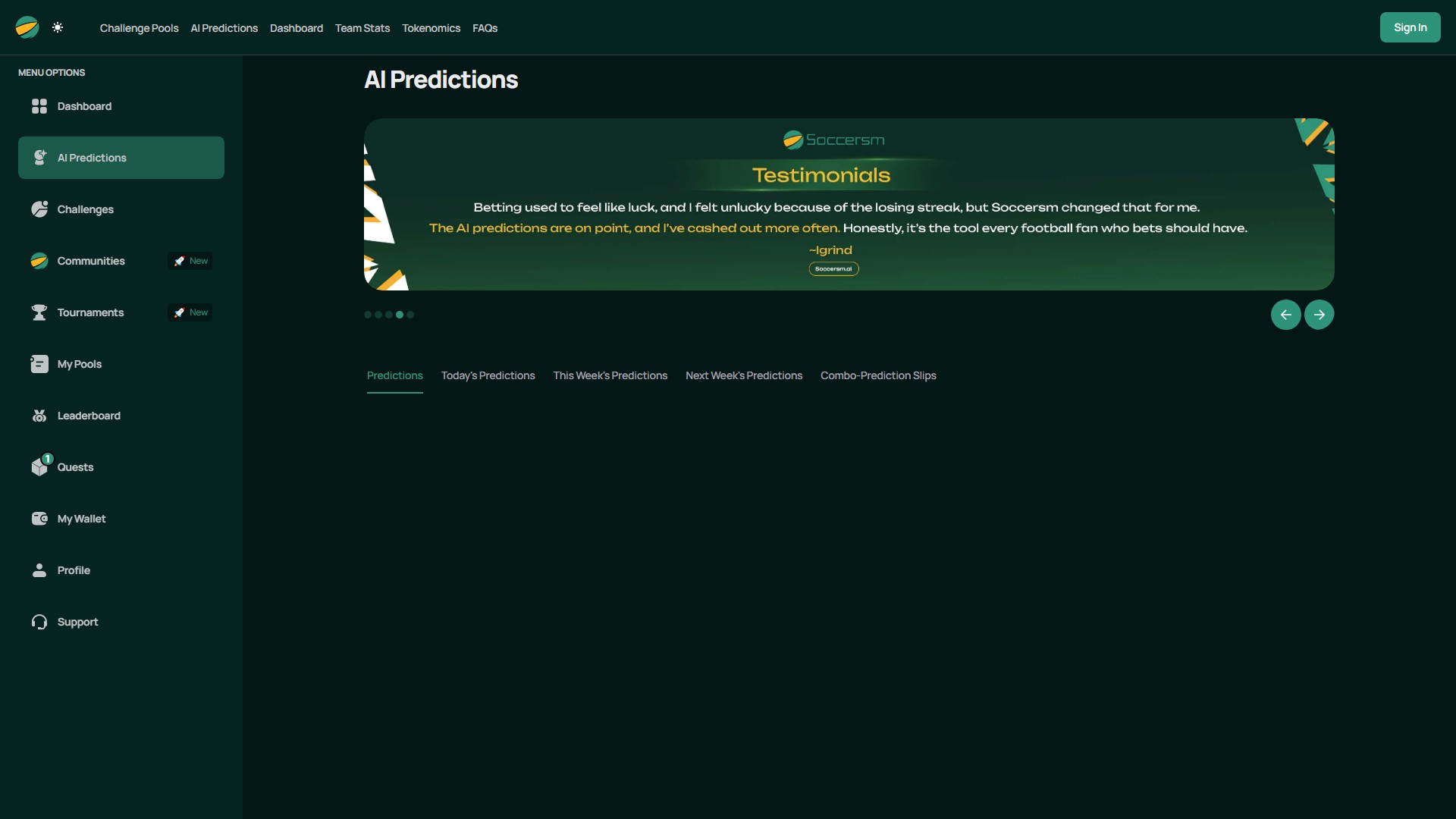Open the Dashboard icon in sidebar
Screen dimensions: 1456x819
pyautogui.click(x=39, y=106)
